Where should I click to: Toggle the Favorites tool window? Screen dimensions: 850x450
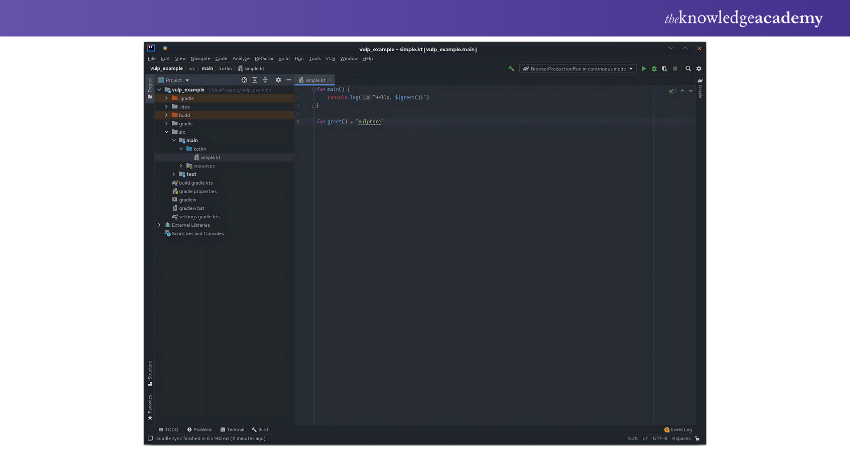click(x=150, y=404)
